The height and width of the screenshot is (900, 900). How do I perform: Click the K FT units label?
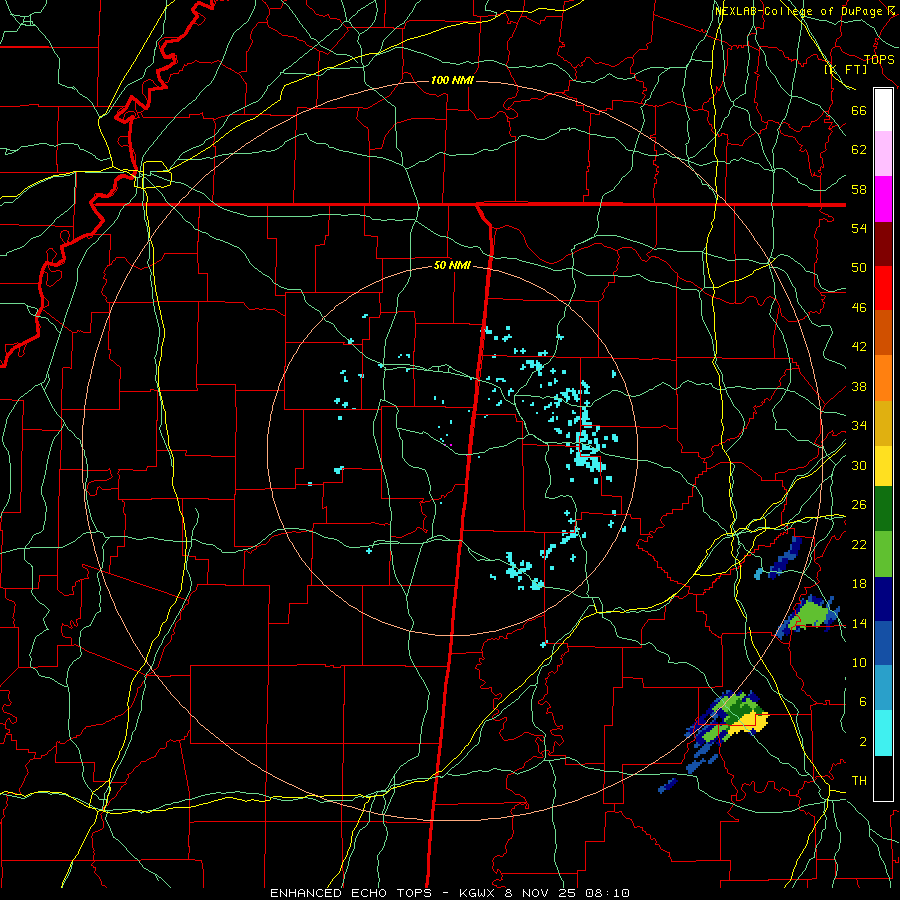point(845,69)
